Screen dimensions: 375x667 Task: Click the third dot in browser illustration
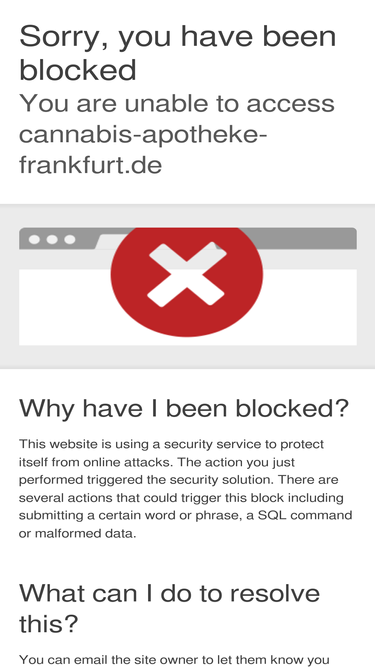tap(70, 240)
